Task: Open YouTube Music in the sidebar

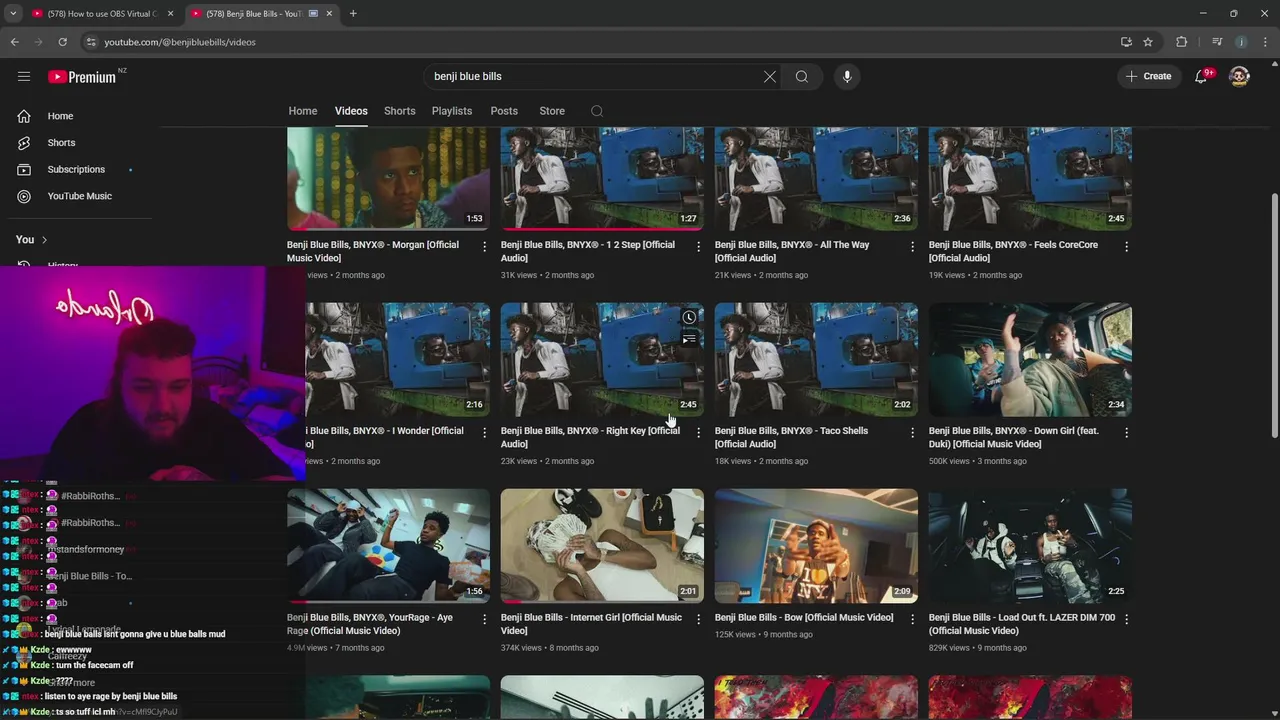Action: click(80, 196)
